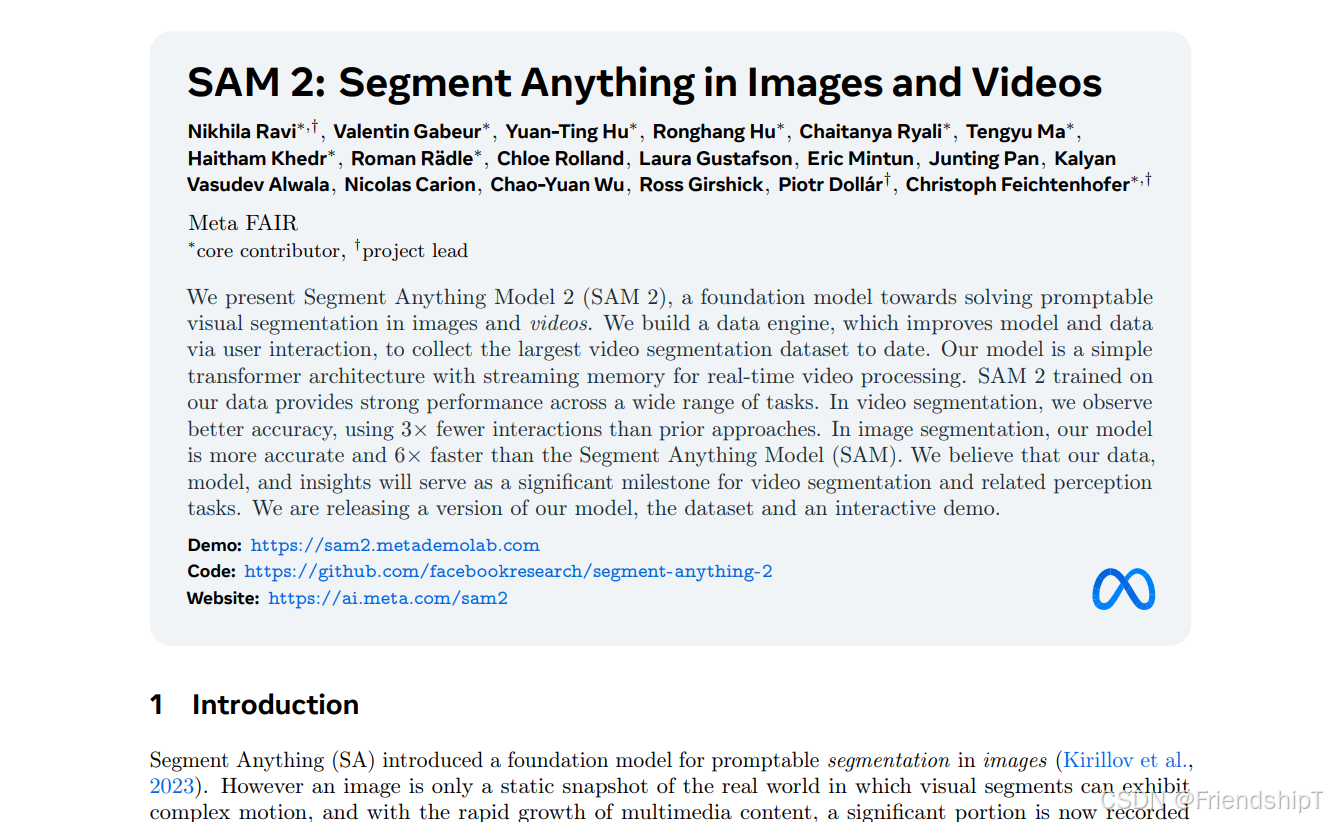The image size is (1327, 822).
Task: Select author name Ross Girshick
Action: pos(701,184)
